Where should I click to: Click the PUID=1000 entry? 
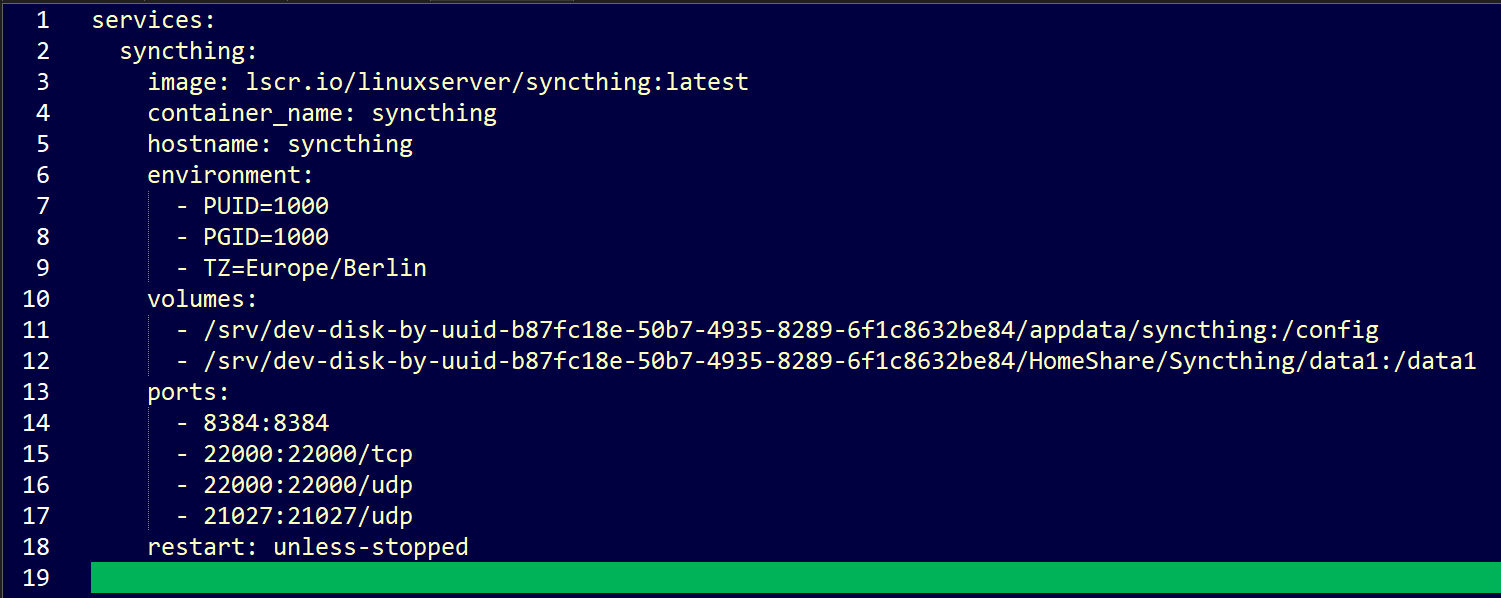265,206
